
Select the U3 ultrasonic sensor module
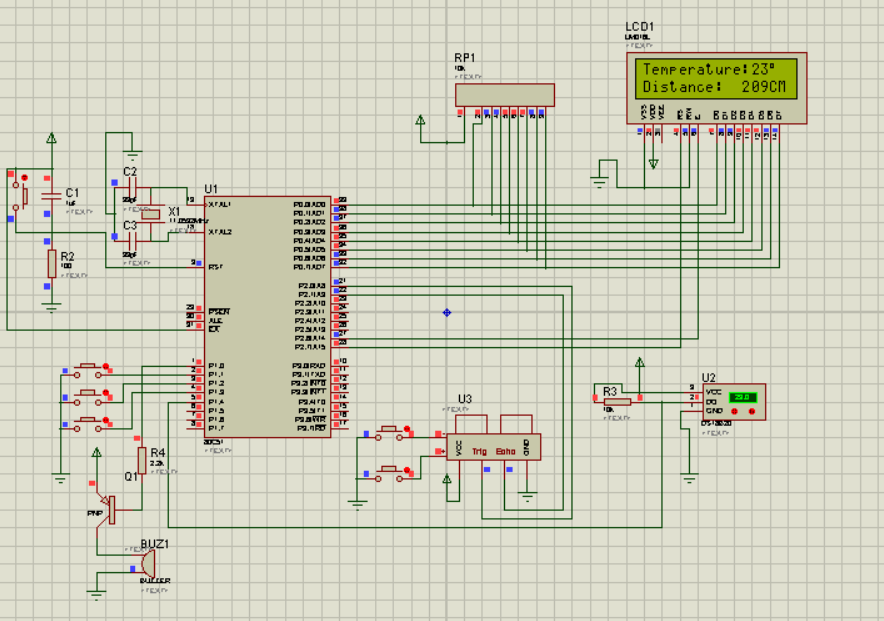(x=492, y=446)
